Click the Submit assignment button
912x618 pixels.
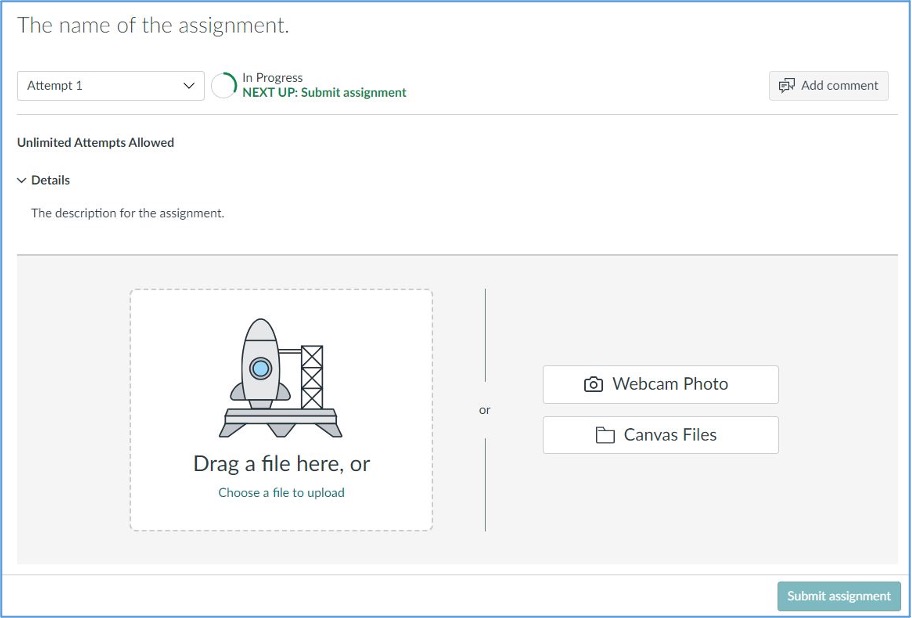pos(839,596)
